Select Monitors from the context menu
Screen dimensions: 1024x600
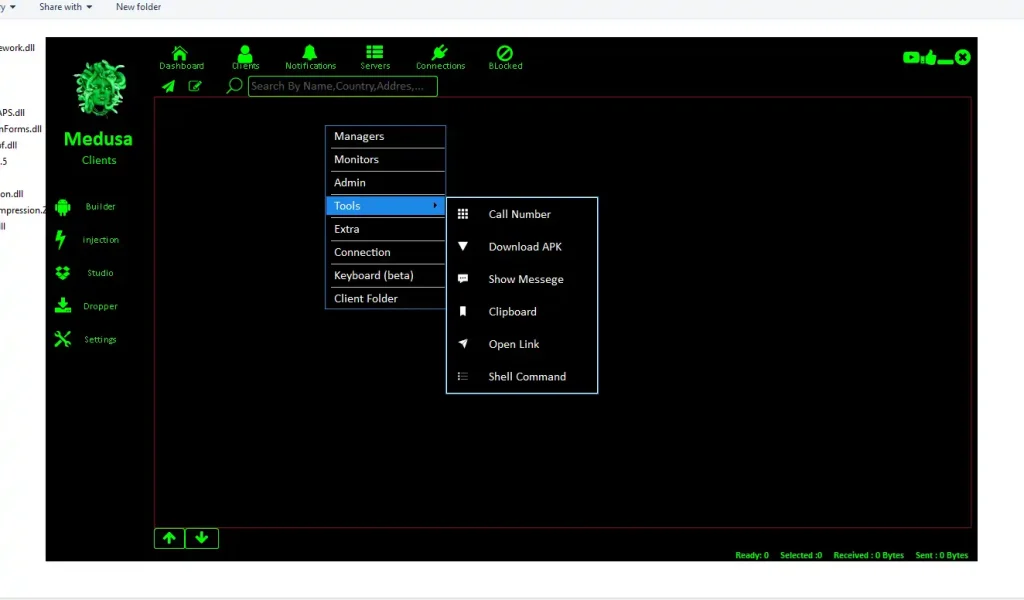coord(385,159)
